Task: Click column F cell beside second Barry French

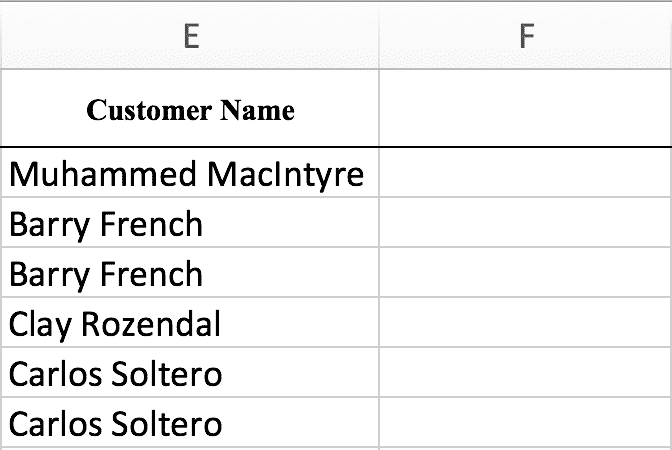Action: click(526, 272)
